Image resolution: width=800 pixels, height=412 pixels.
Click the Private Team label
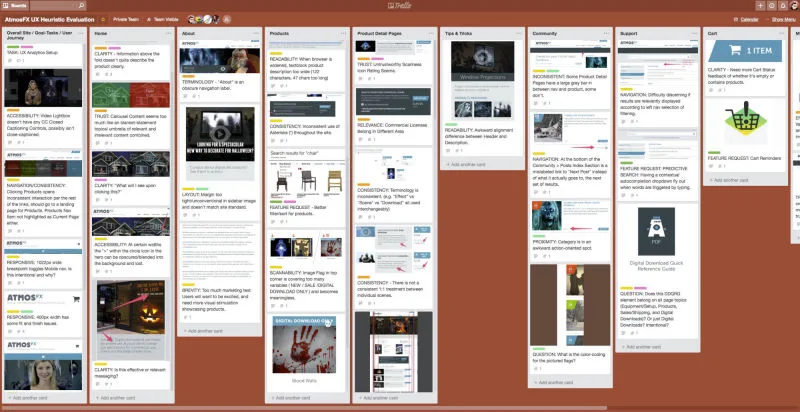click(126, 19)
